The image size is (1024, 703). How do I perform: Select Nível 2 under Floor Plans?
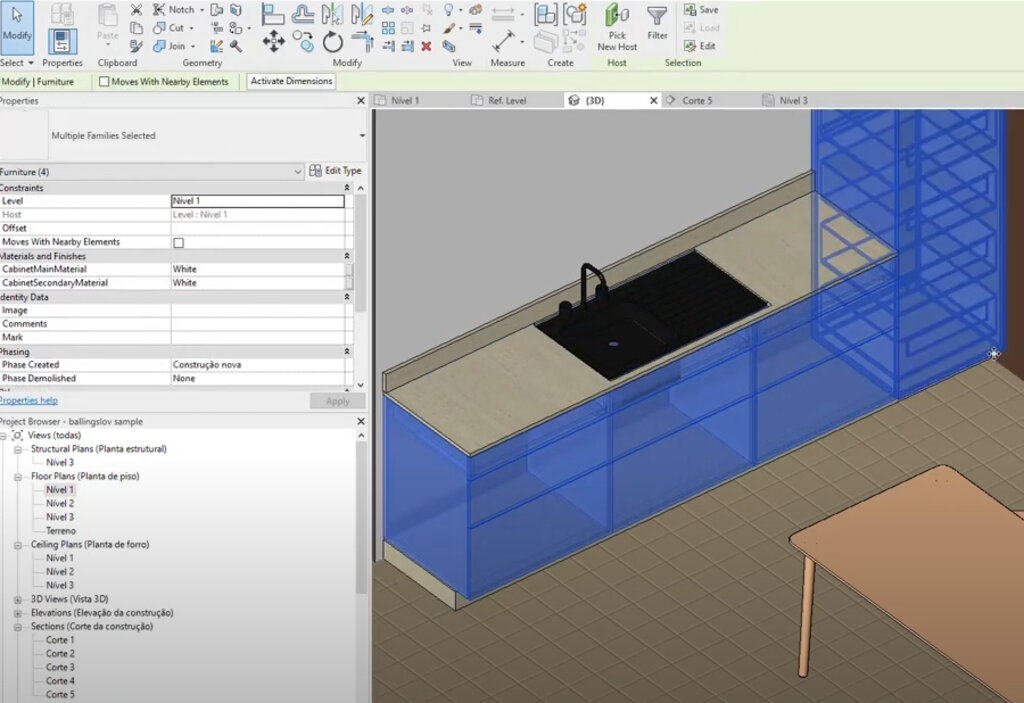tap(60, 504)
